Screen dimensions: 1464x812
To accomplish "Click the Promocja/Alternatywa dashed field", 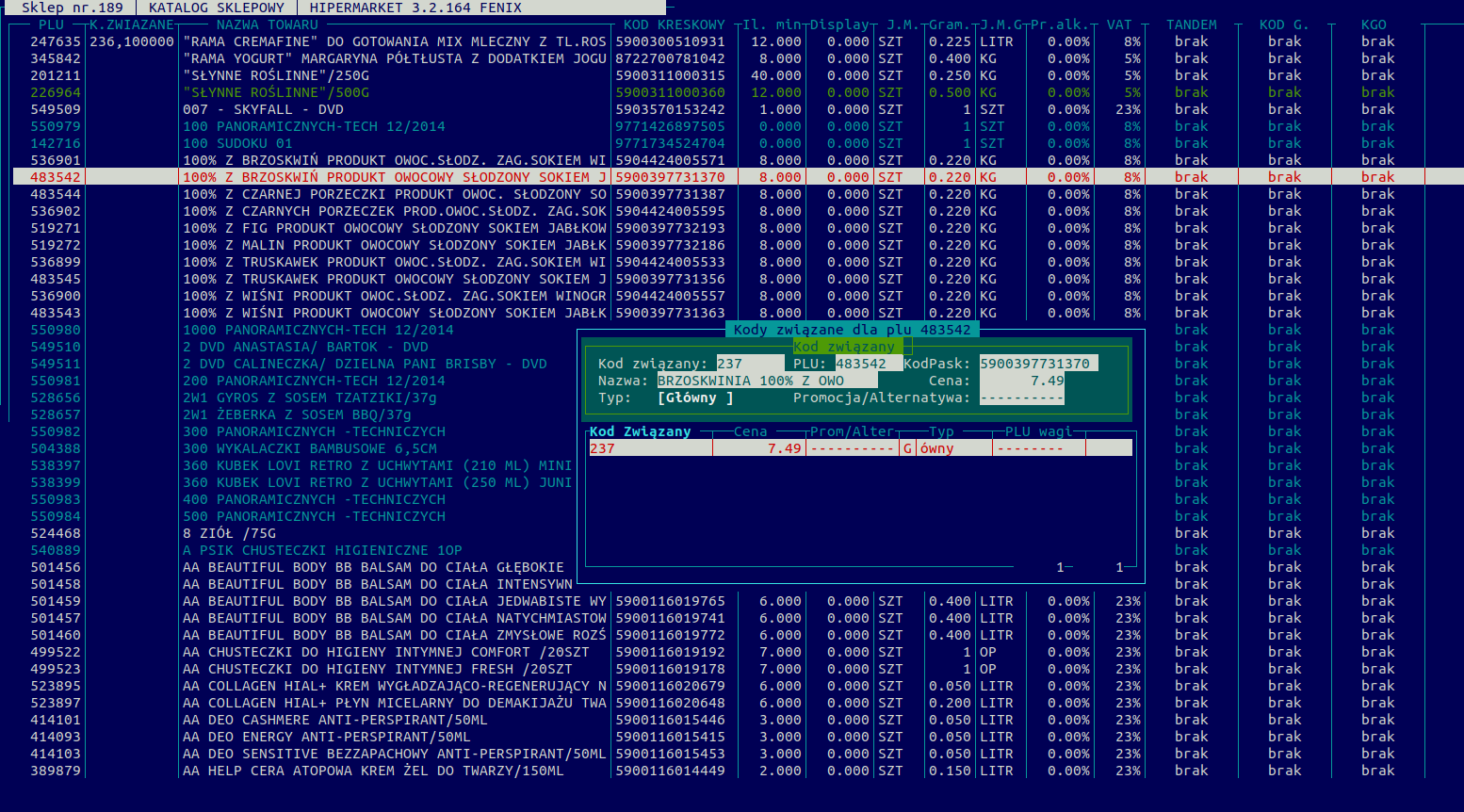I will click(1022, 398).
